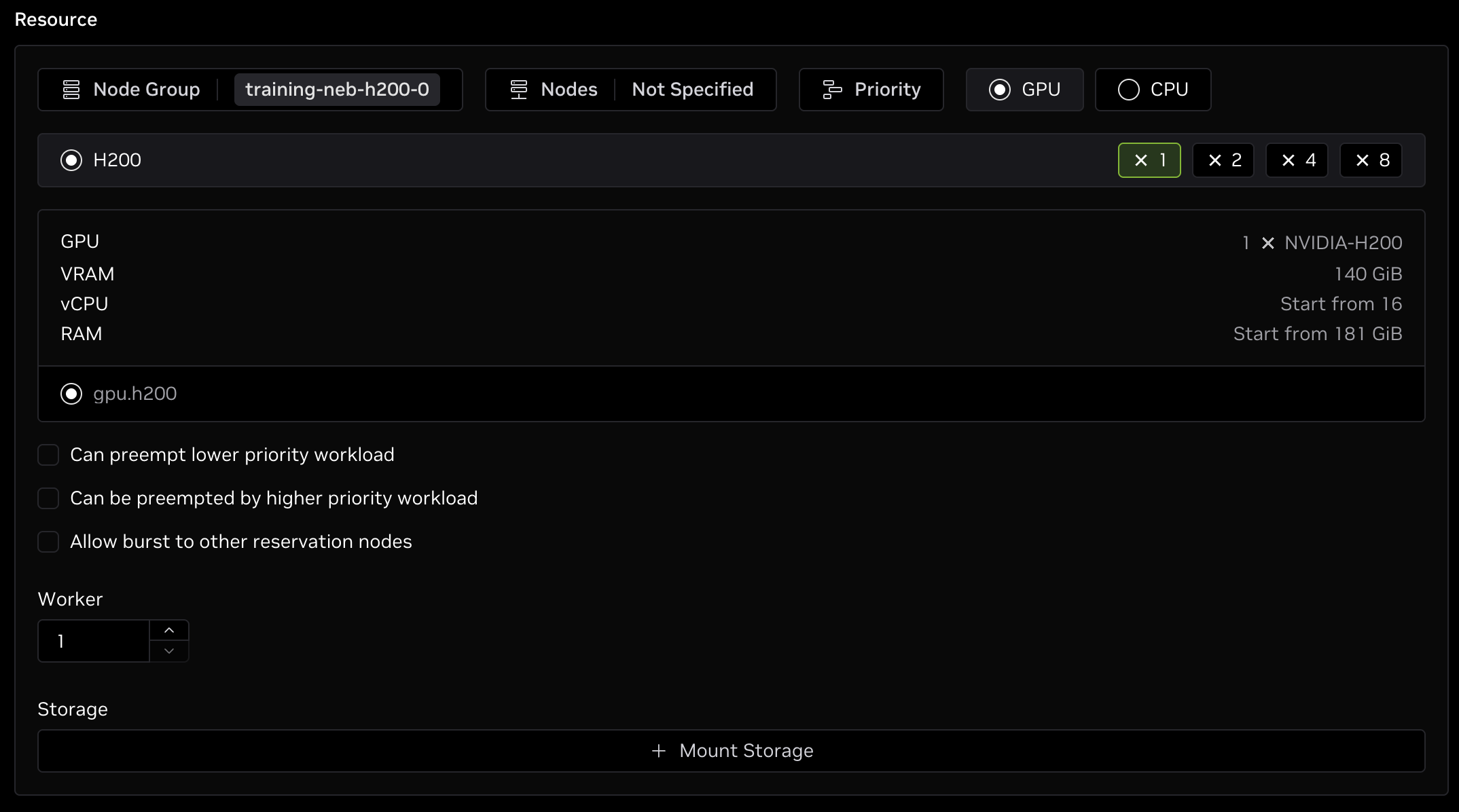Select the ×1 GPU count button
Image resolution: width=1459 pixels, height=812 pixels.
click(x=1149, y=160)
